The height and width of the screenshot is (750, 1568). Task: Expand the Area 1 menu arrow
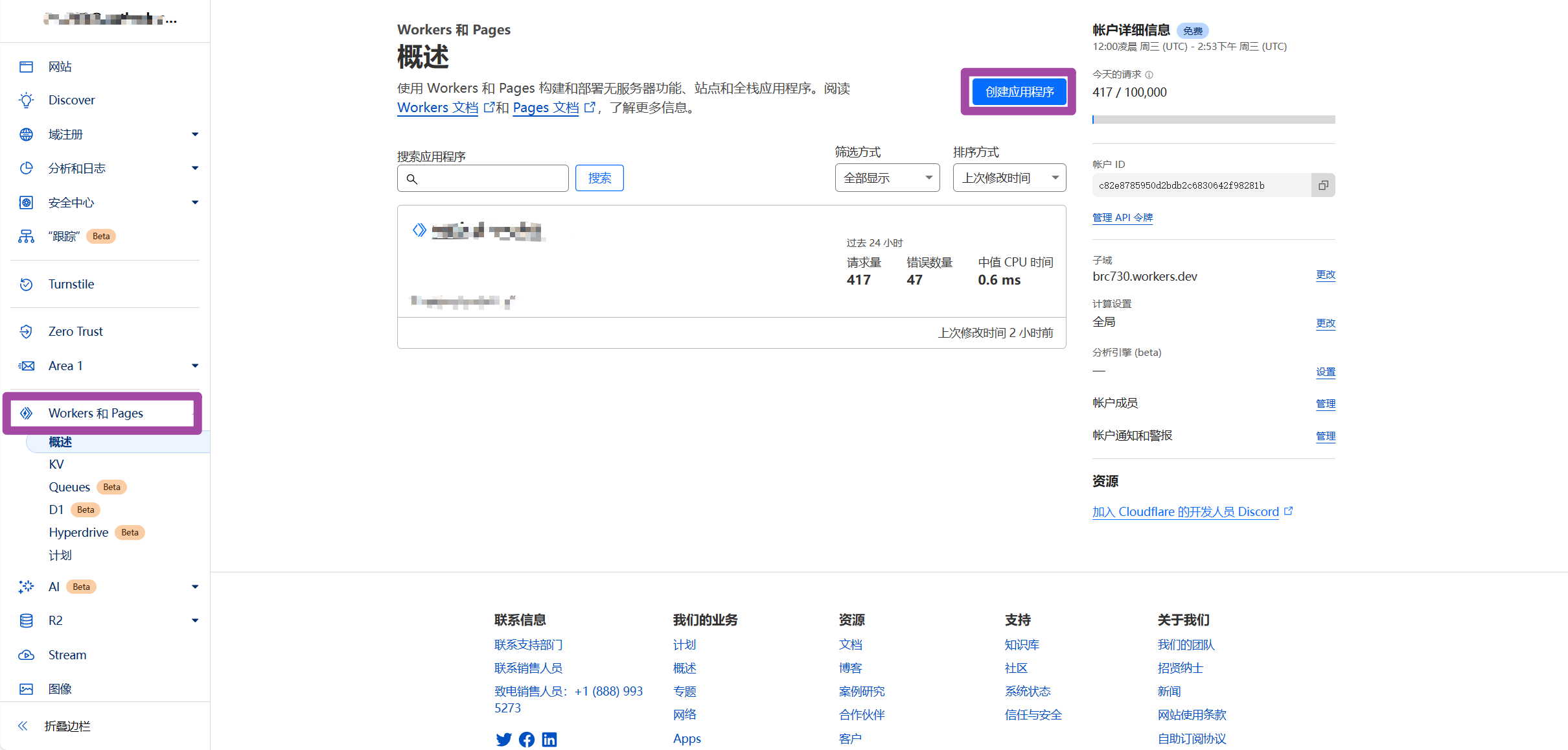pos(195,366)
